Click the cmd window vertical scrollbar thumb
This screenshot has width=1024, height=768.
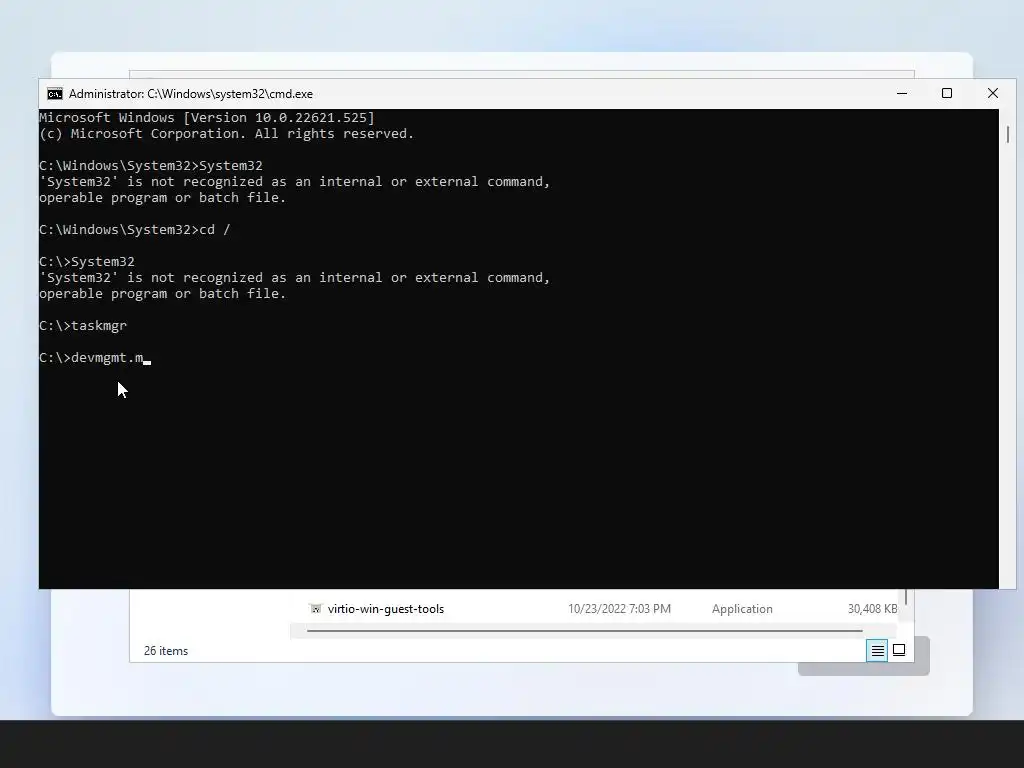click(1008, 135)
